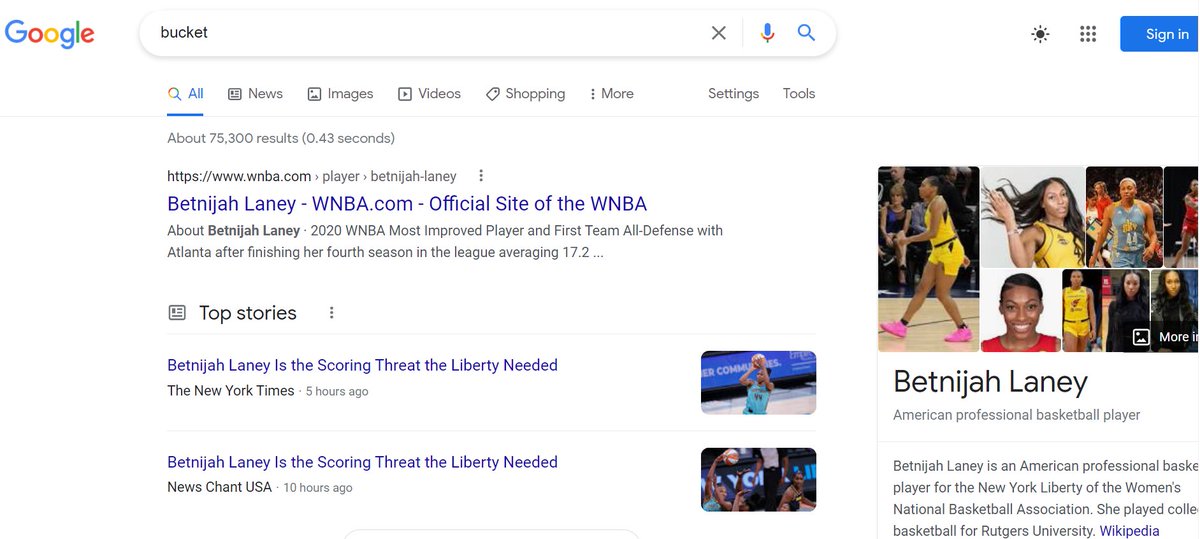Click '10 hours ago' timestamp
The width and height of the screenshot is (1200, 539).
[318, 489]
